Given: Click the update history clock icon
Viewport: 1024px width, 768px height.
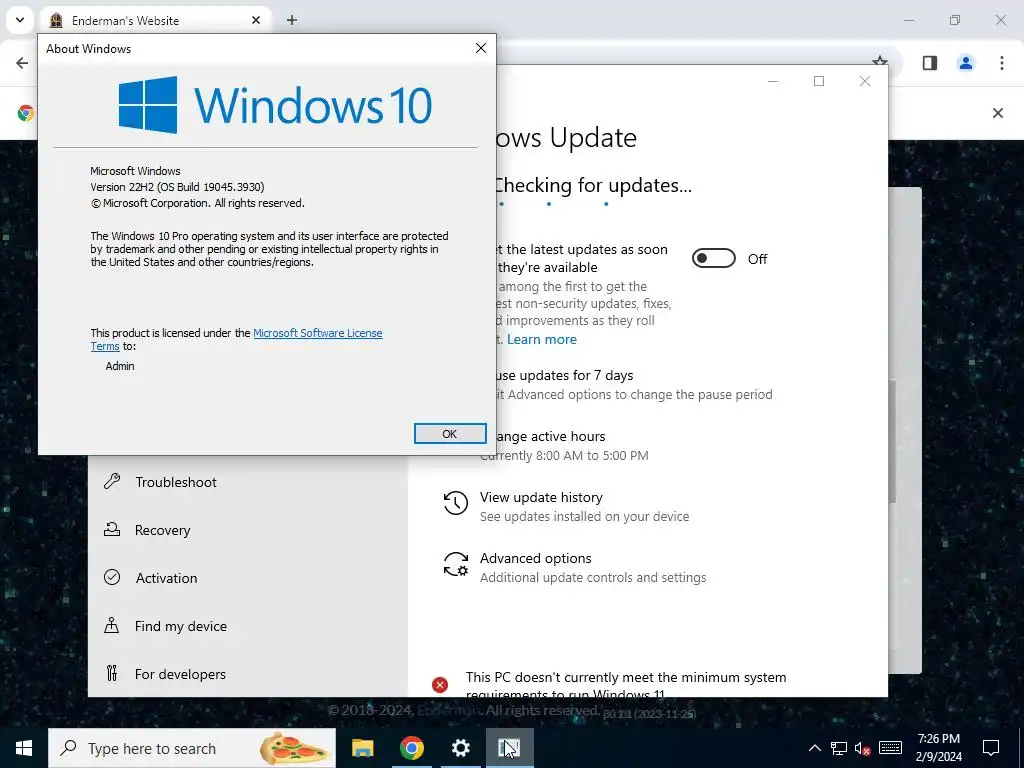Looking at the screenshot, I should 455,504.
